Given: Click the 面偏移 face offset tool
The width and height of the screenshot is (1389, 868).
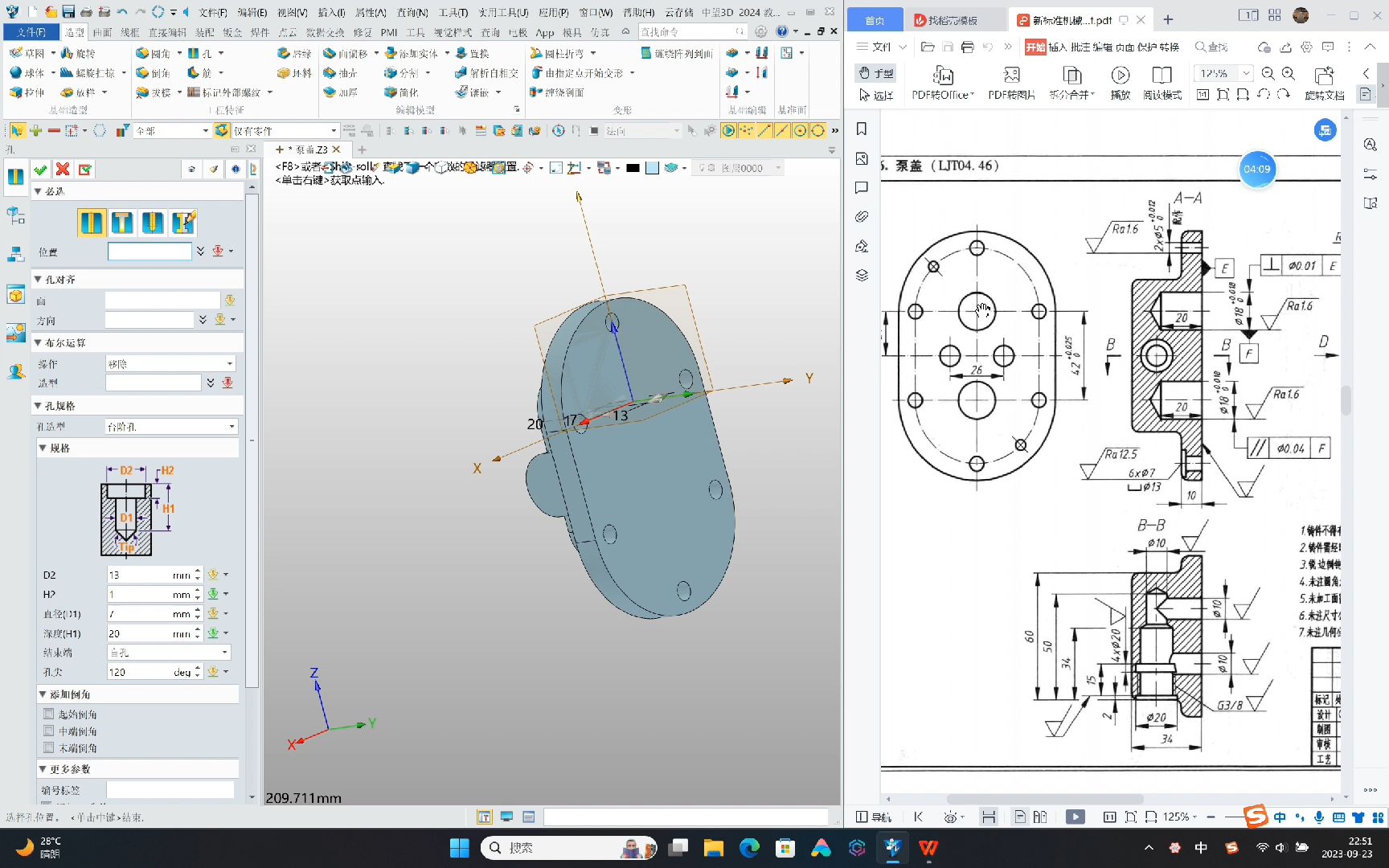Looking at the screenshot, I should point(346,53).
